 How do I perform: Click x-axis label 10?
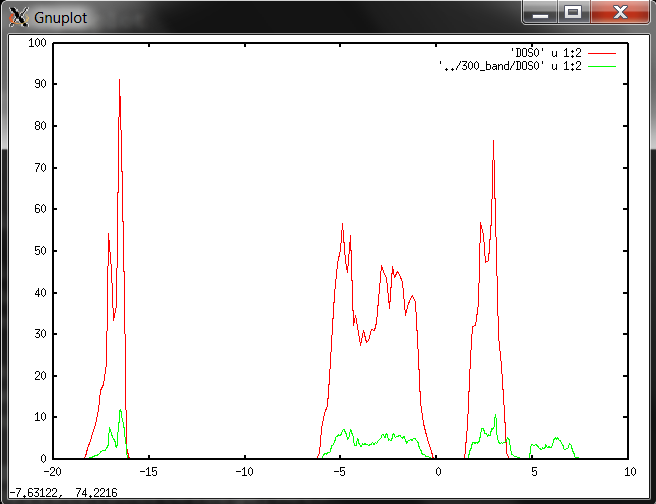[x=630, y=472]
